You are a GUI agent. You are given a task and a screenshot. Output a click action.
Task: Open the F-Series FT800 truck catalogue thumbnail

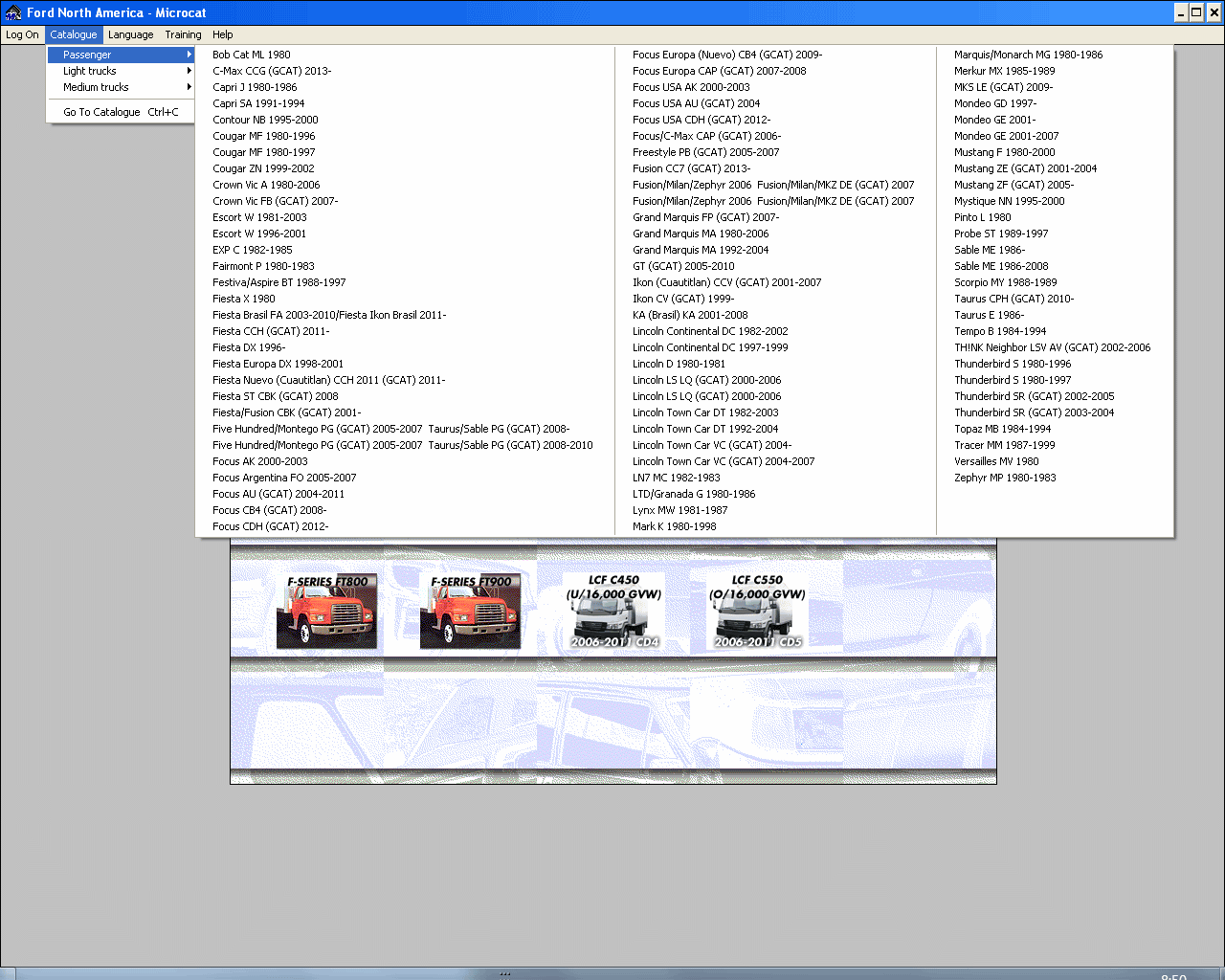[x=326, y=612]
